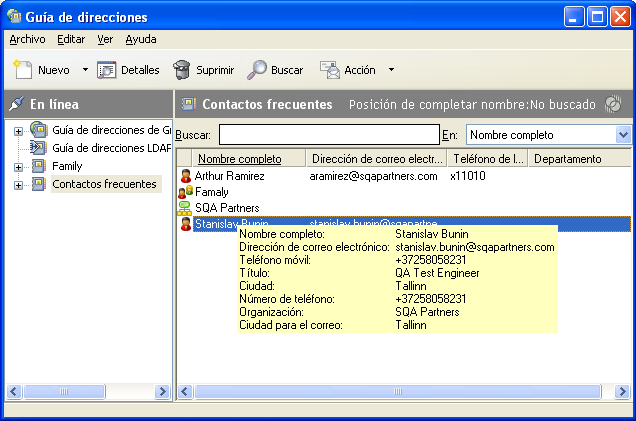The height and width of the screenshot is (421, 636).
Task: Click the contact list horizontal scrollbar thumb
Action: tap(398, 391)
